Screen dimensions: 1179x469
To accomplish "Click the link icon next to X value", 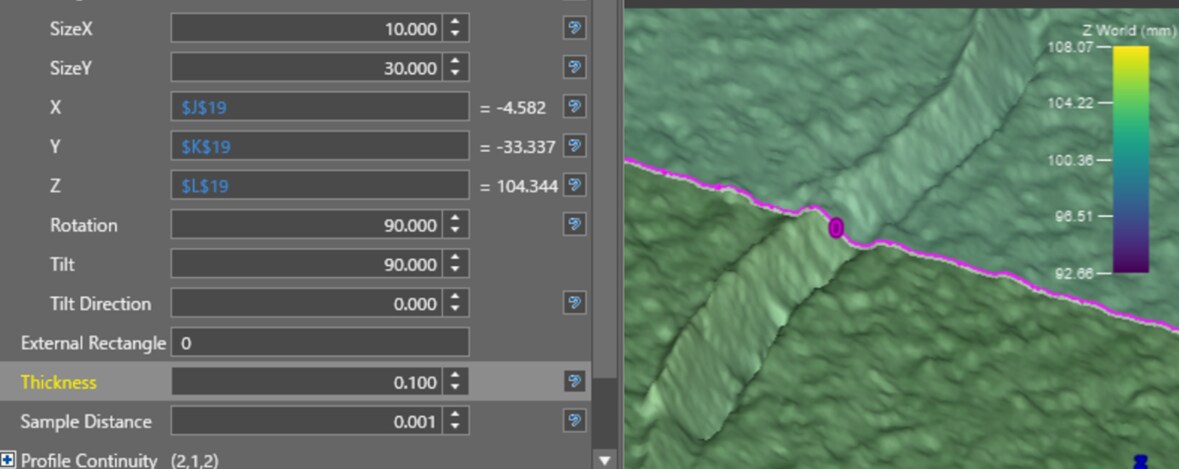I will pyautogui.click(x=574, y=106).
